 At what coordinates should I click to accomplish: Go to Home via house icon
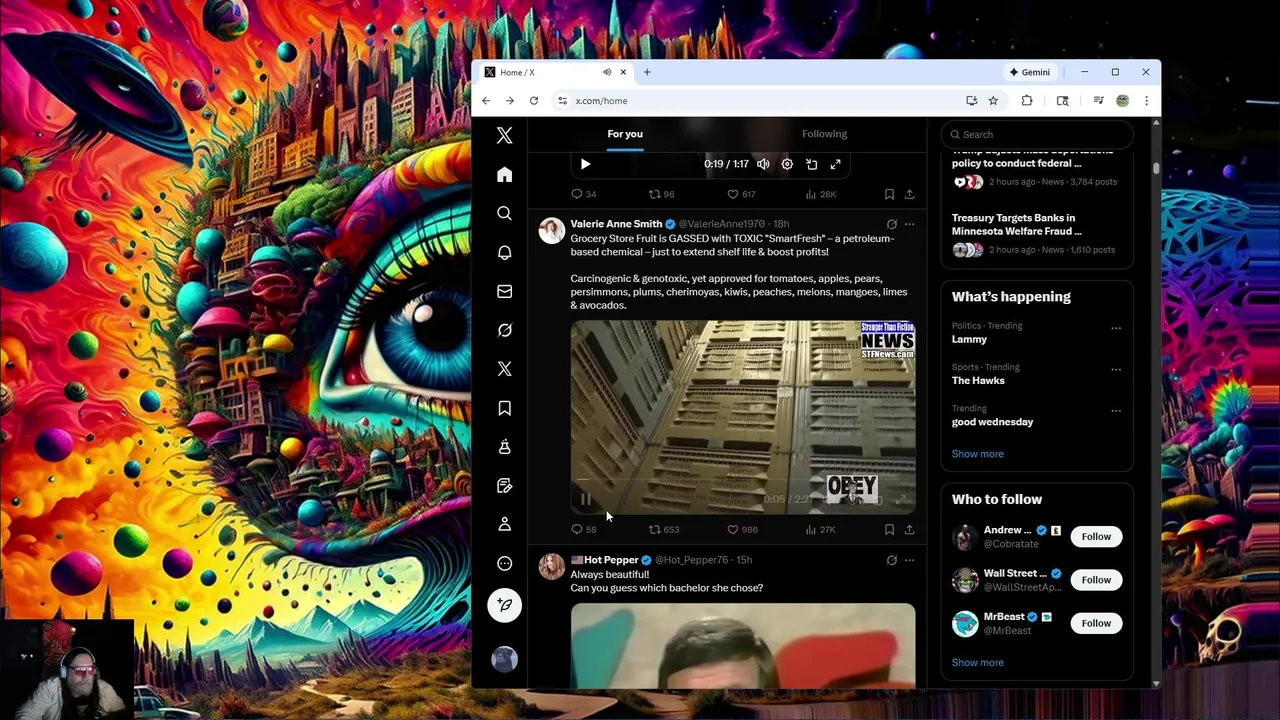point(504,175)
